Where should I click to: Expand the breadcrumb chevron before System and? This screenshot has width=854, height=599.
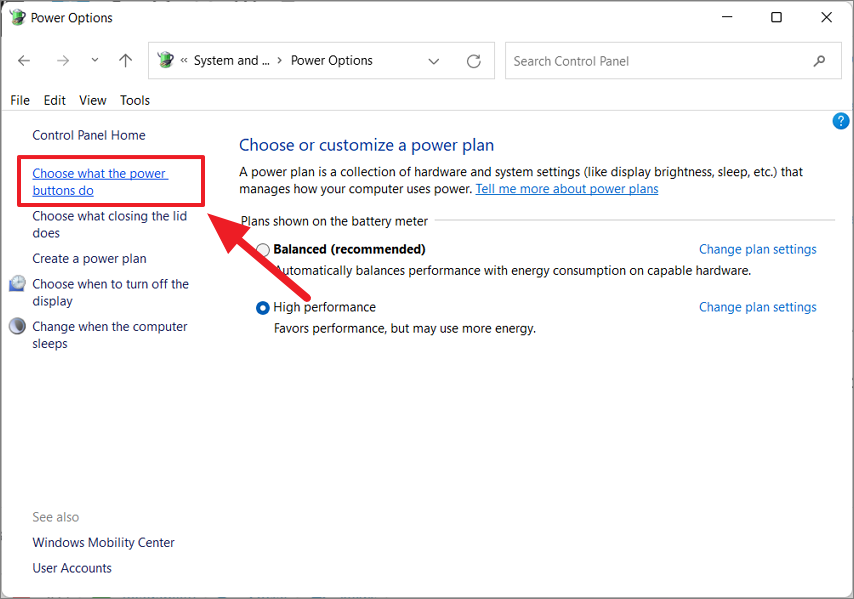click(x=184, y=60)
